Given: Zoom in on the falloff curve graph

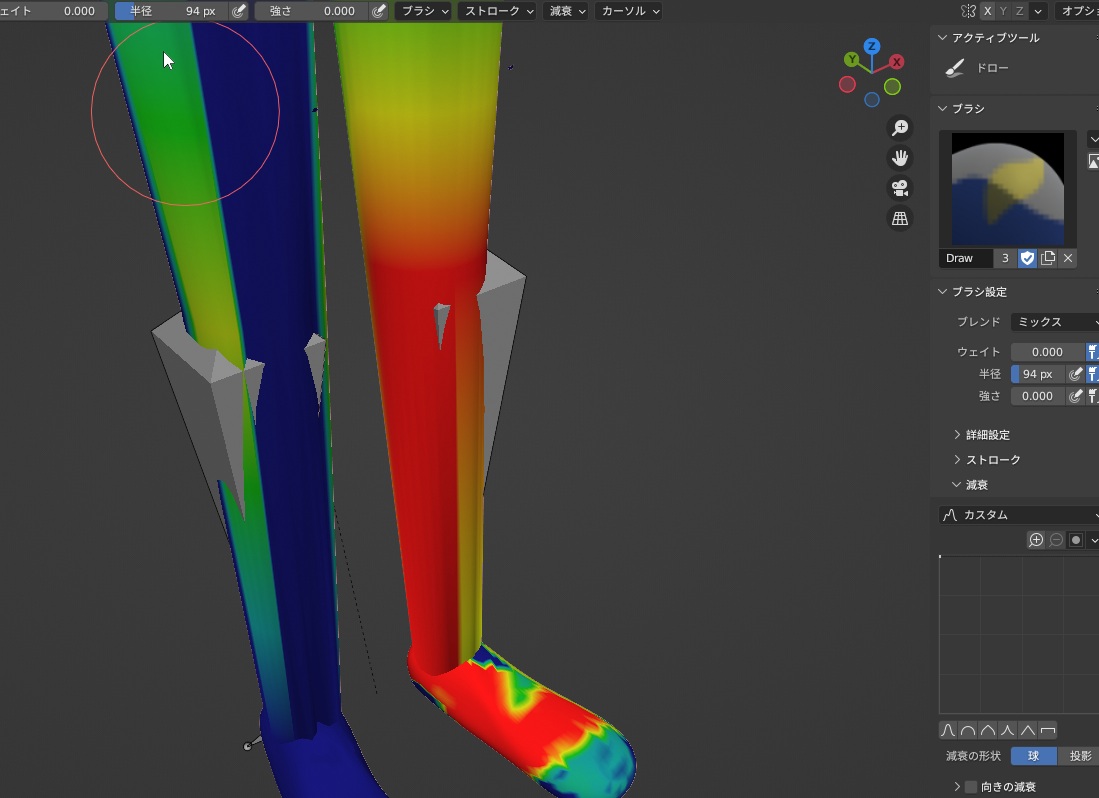Looking at the screenshot, I should coord(1036,540).
